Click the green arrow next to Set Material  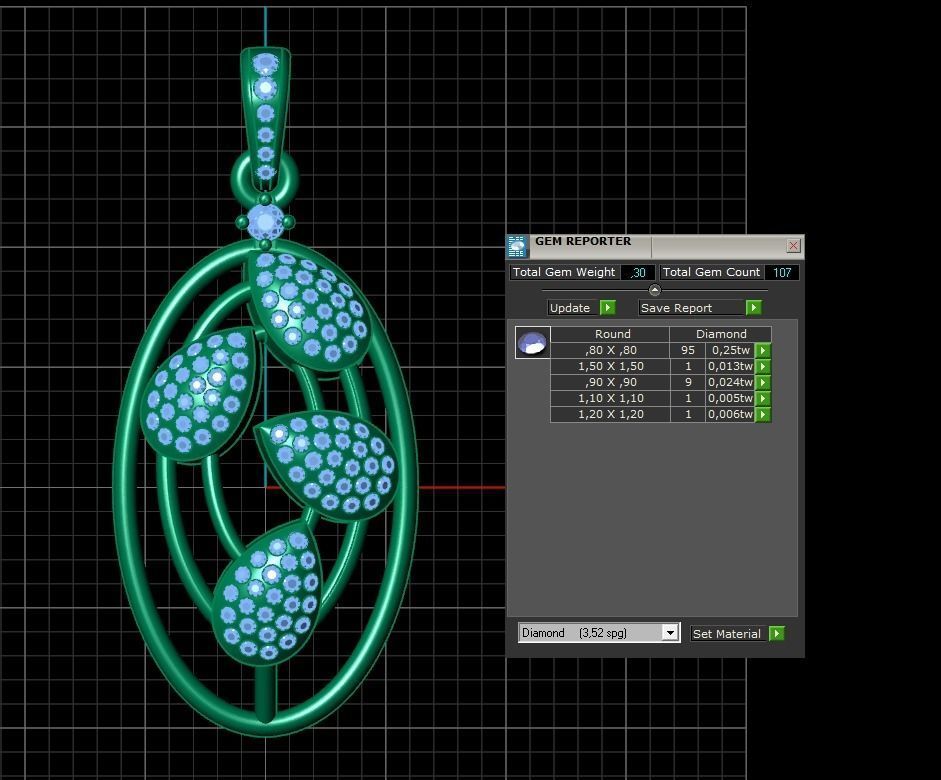point(777,634)
